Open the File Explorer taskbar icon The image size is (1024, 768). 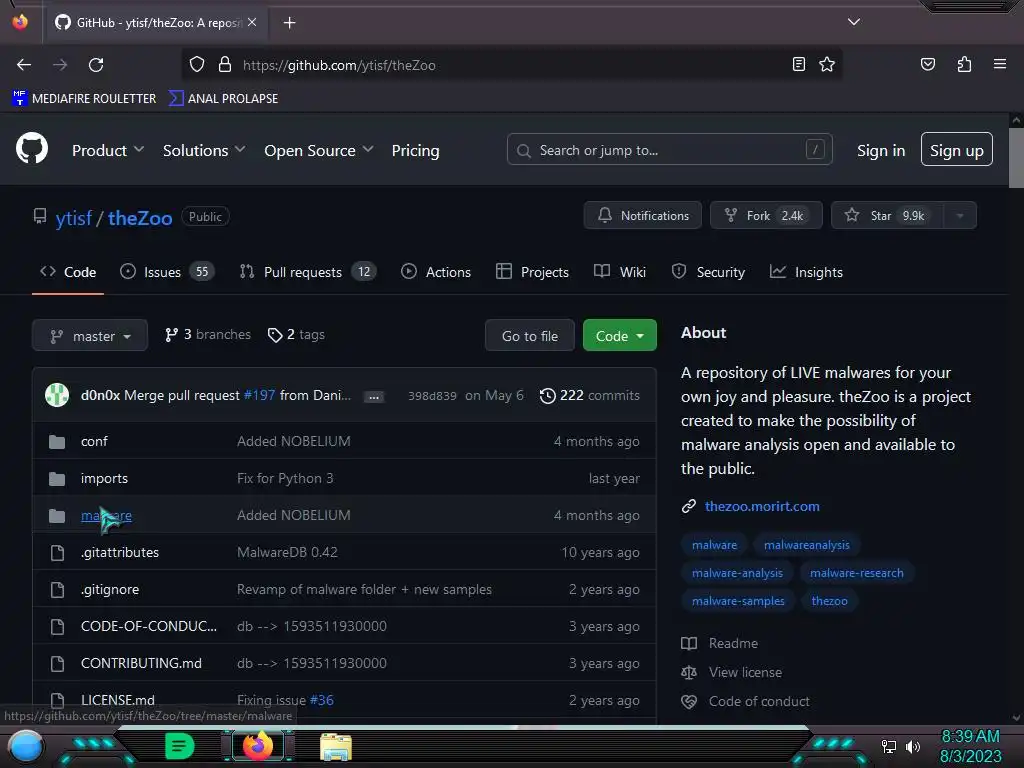coord(336,746)
